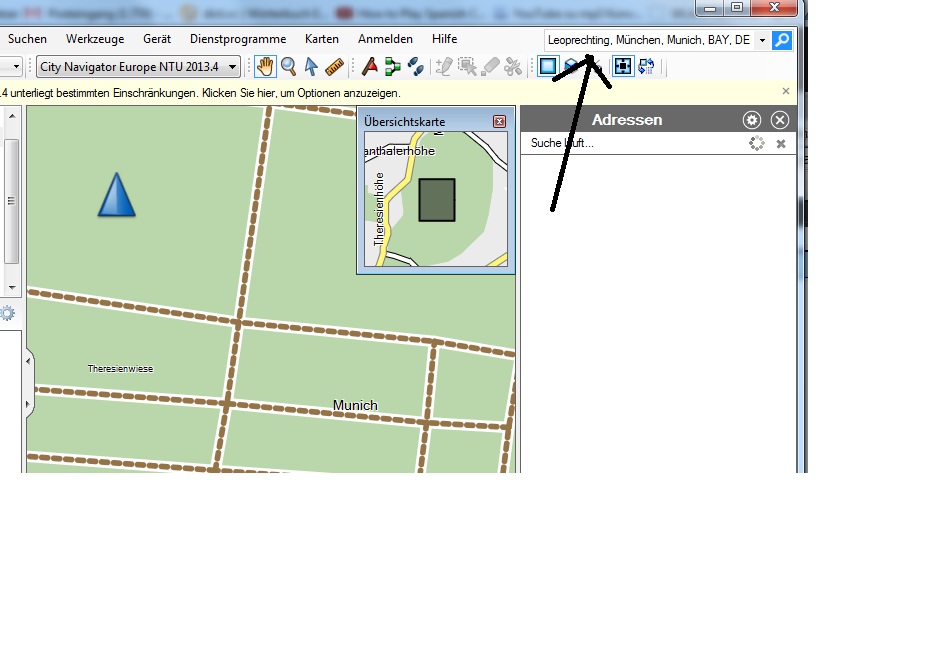Click the dark rectangle in overview map
The image size is (927, 654).
tap(437, 200)
